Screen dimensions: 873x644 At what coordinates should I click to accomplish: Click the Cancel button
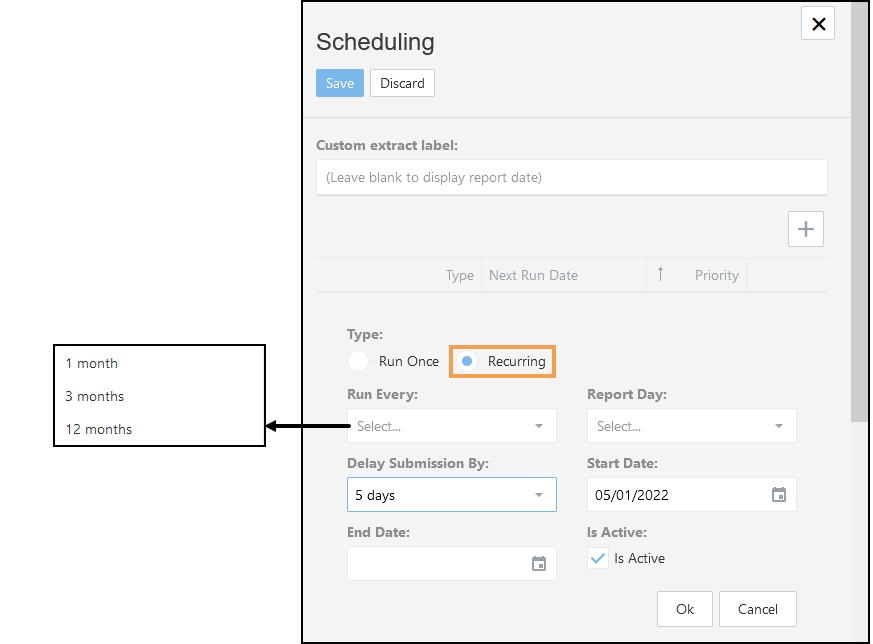point(757,609)
